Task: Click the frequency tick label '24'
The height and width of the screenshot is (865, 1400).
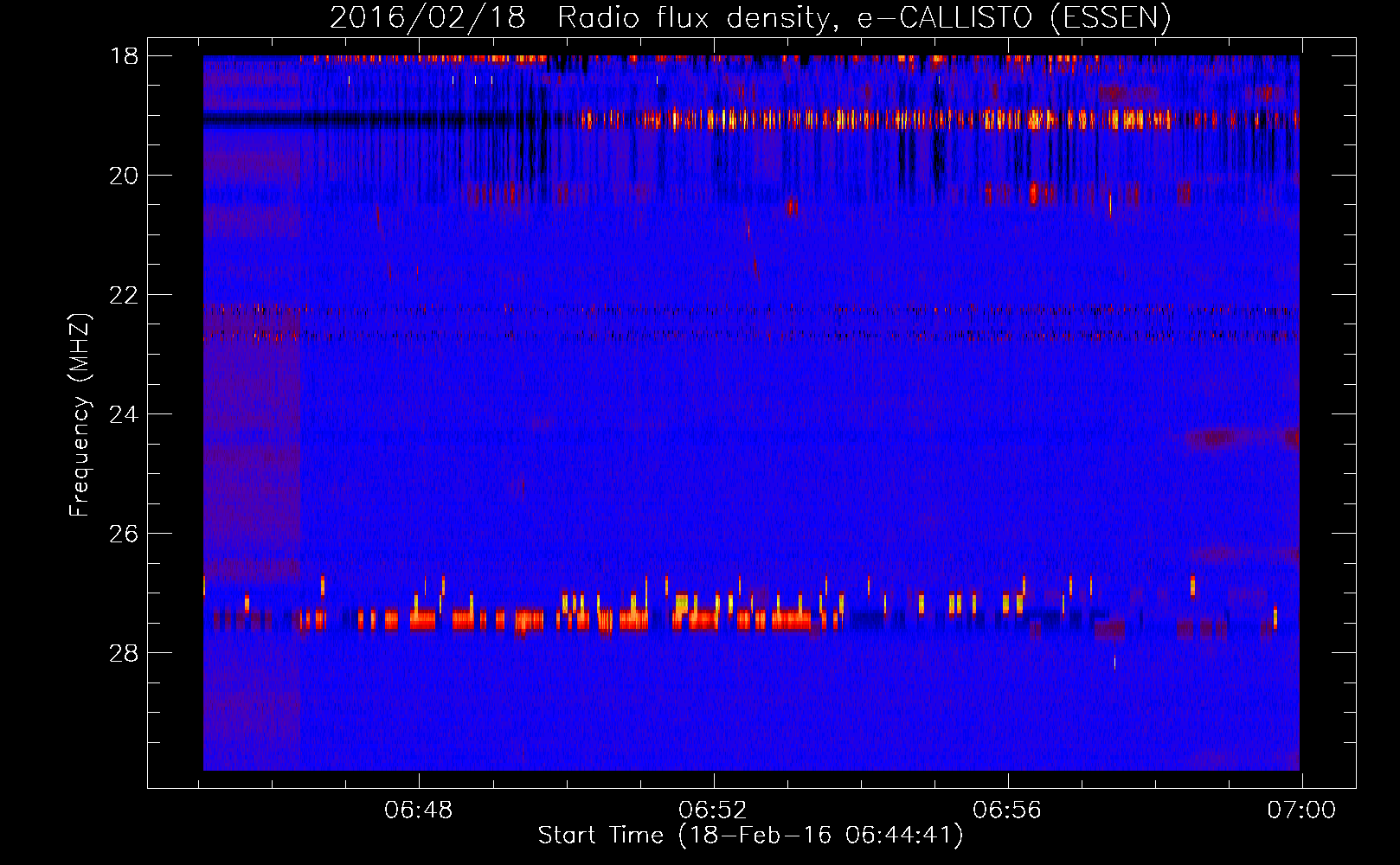Action: tap(124, 414)
